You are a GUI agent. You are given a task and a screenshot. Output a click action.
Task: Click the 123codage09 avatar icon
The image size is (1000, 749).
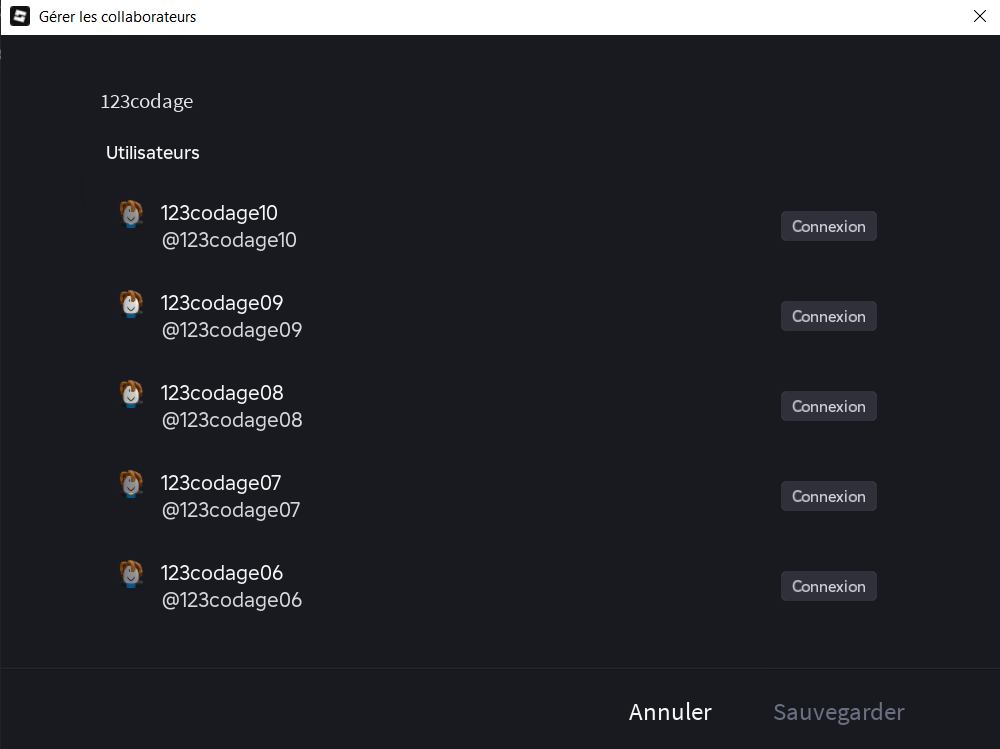pos(131,305)
